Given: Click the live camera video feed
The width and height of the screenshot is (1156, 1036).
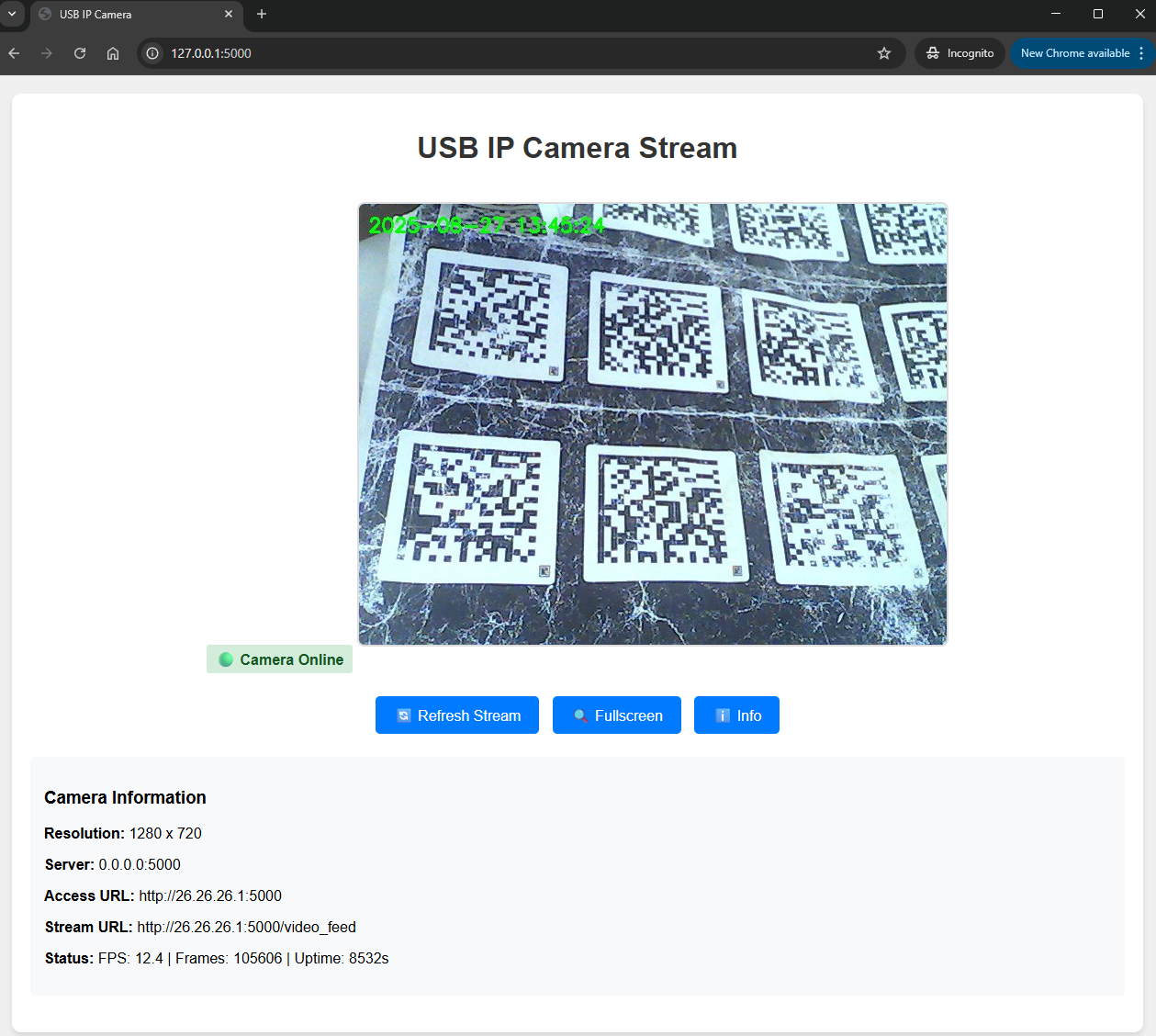Looking at the screenshot, I should pos(652,424).
